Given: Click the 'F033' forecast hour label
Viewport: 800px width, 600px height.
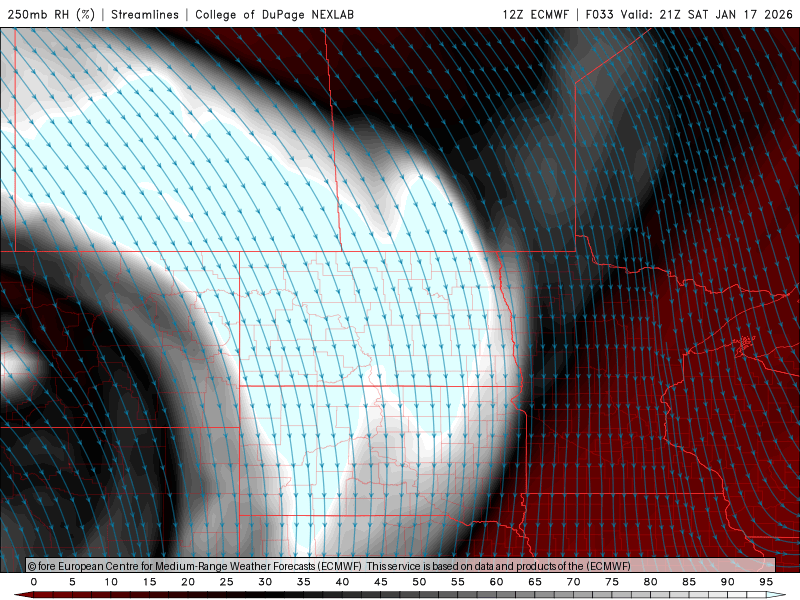Looking at the screenshot, I should 600,14.
